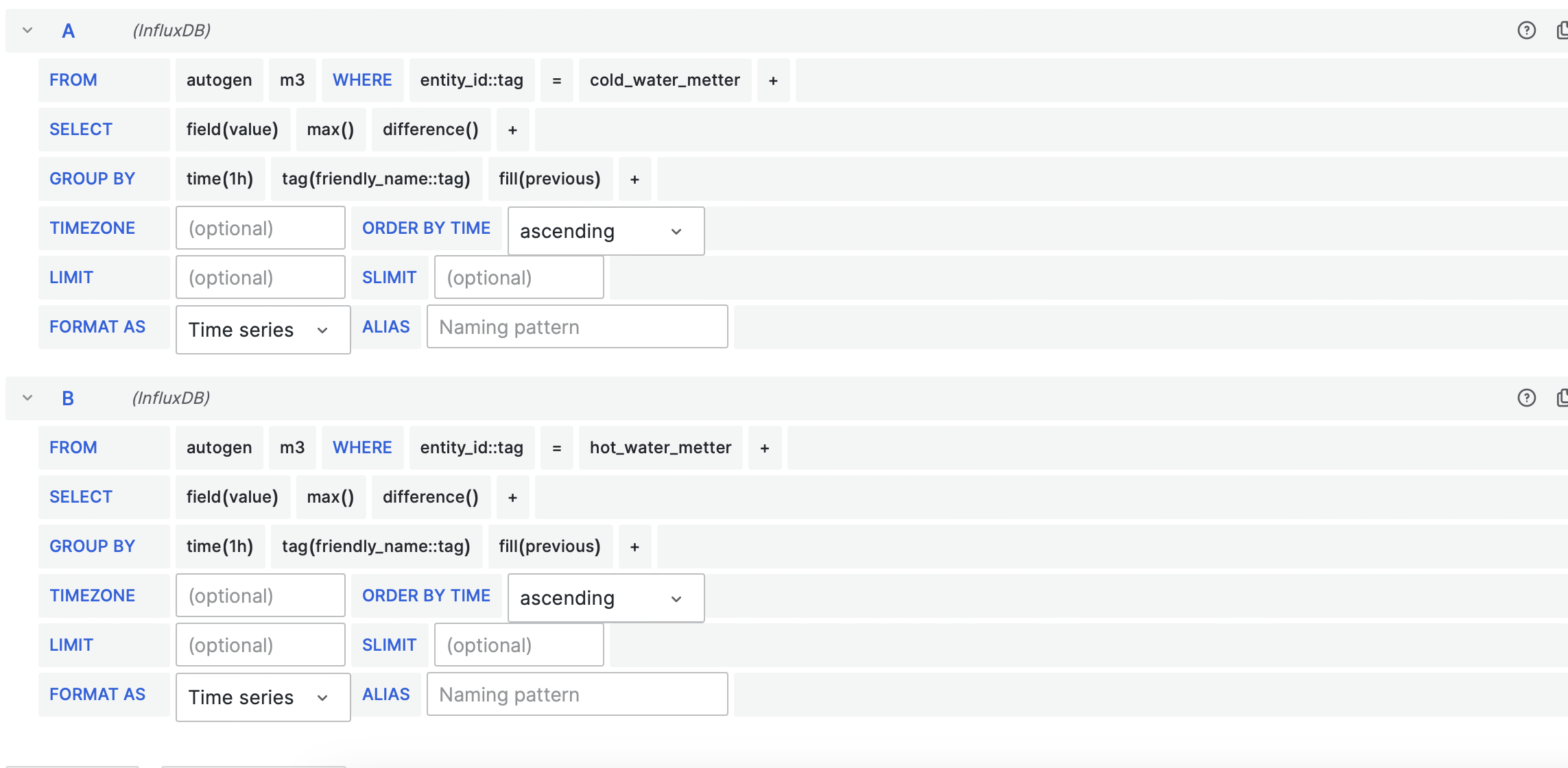1568x768 pixels.
Task: Add WHERE condition plus in query B
Action: 765,448
